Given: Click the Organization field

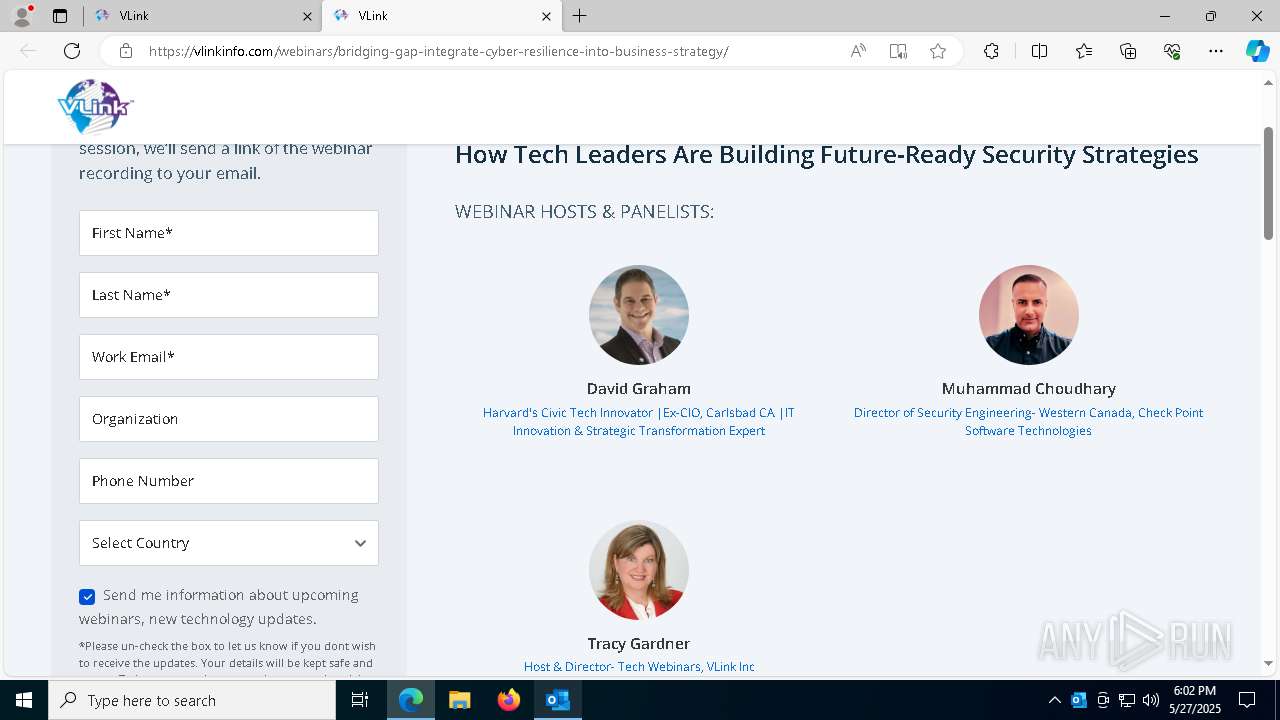Looking at the screenshot, I should 229,419.
